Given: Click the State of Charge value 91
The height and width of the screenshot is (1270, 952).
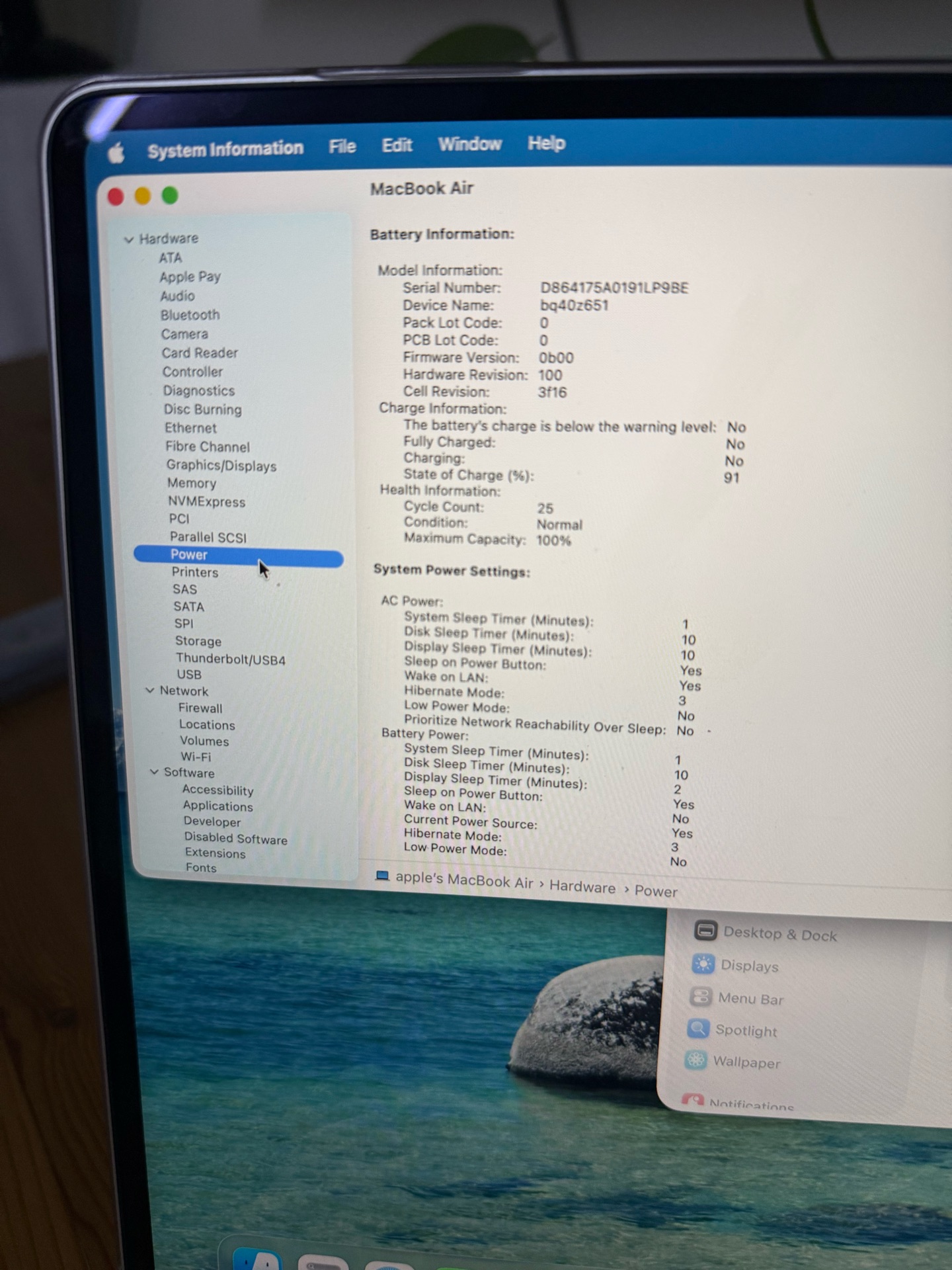Looking at the screenshot, I should pos(731,478).
